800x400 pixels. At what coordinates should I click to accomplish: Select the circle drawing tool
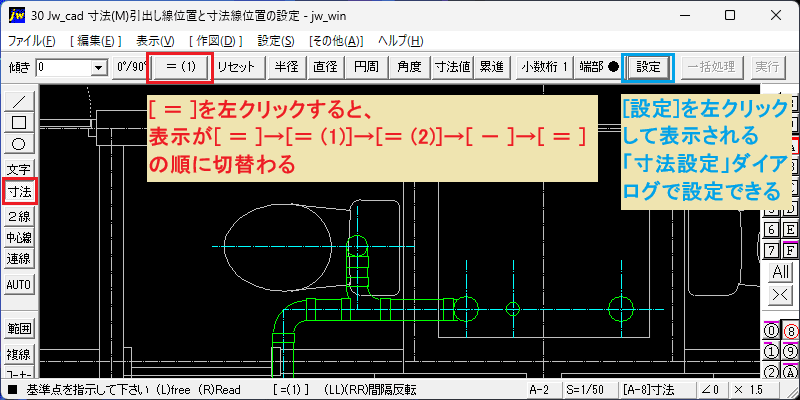coord(19,144)
